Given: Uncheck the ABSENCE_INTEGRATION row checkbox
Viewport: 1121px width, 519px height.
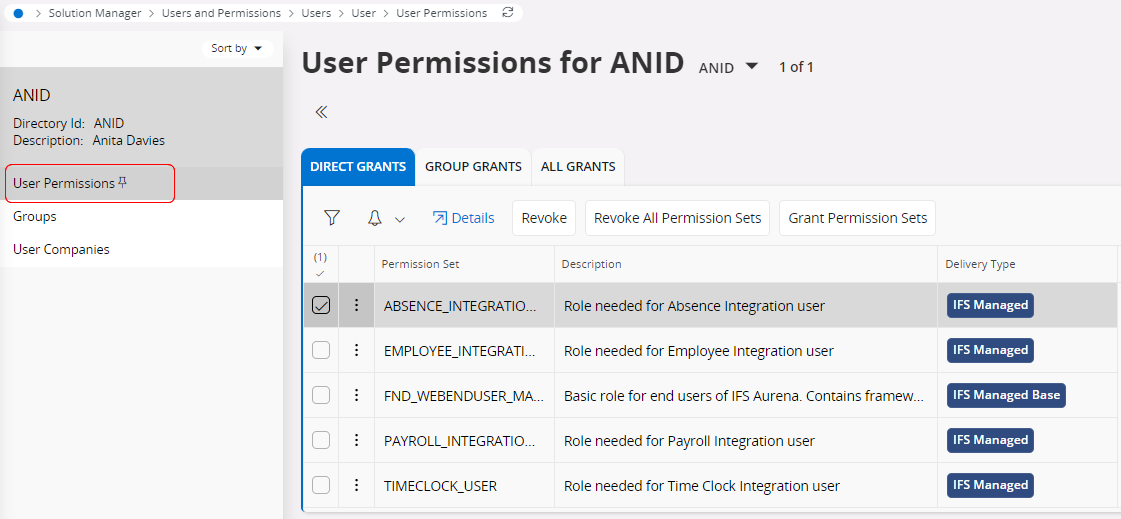Looking at the screenshot, I should [x=321, y=306].
